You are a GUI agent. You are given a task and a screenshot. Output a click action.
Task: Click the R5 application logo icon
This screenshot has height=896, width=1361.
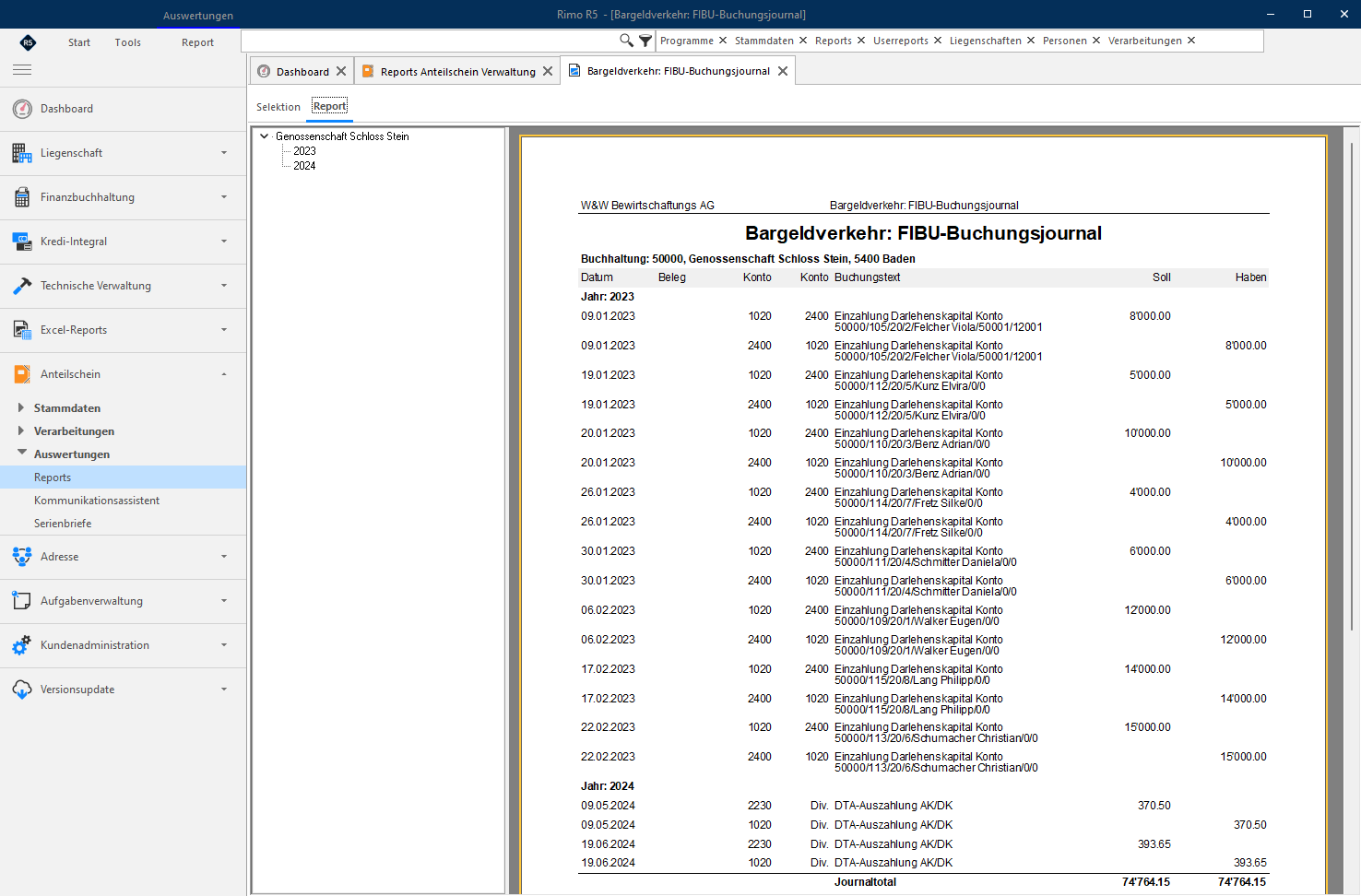(x=28, y=42)
